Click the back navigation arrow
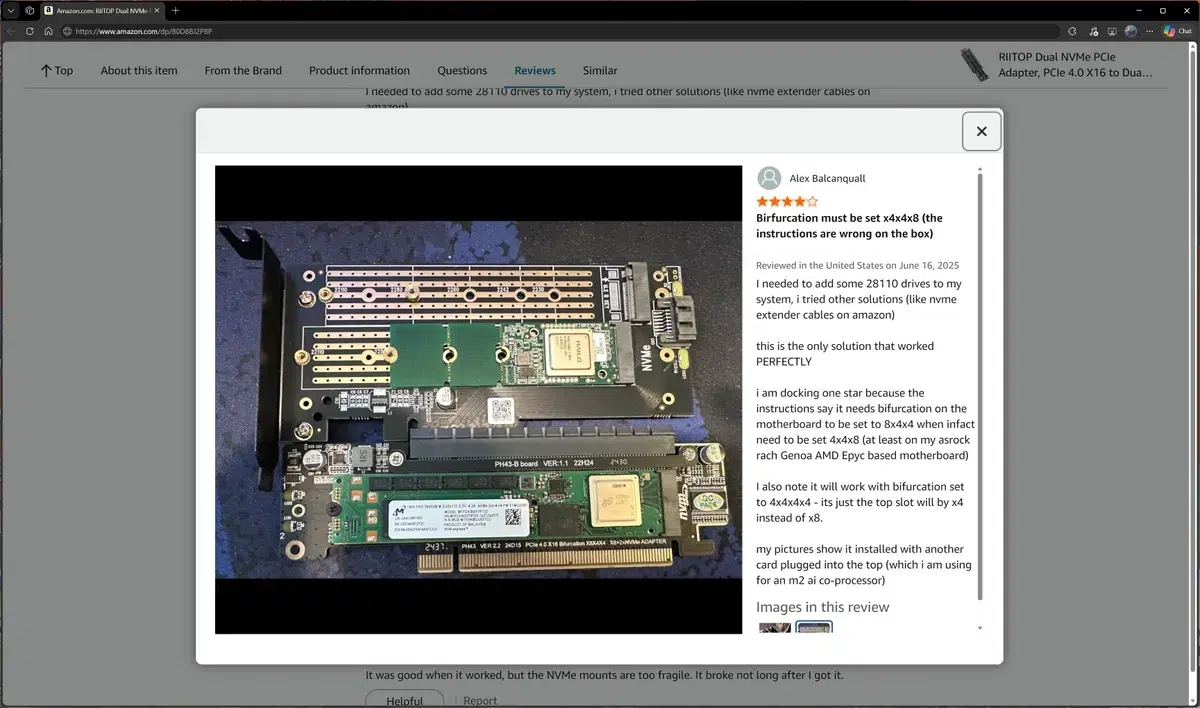The image size is (1200, 708). pos(10,31)
